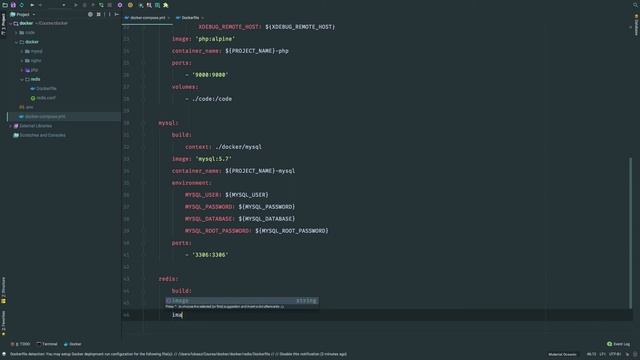Expand the mysql folder
The image size is (640, 360).
(x=22, y=51)
